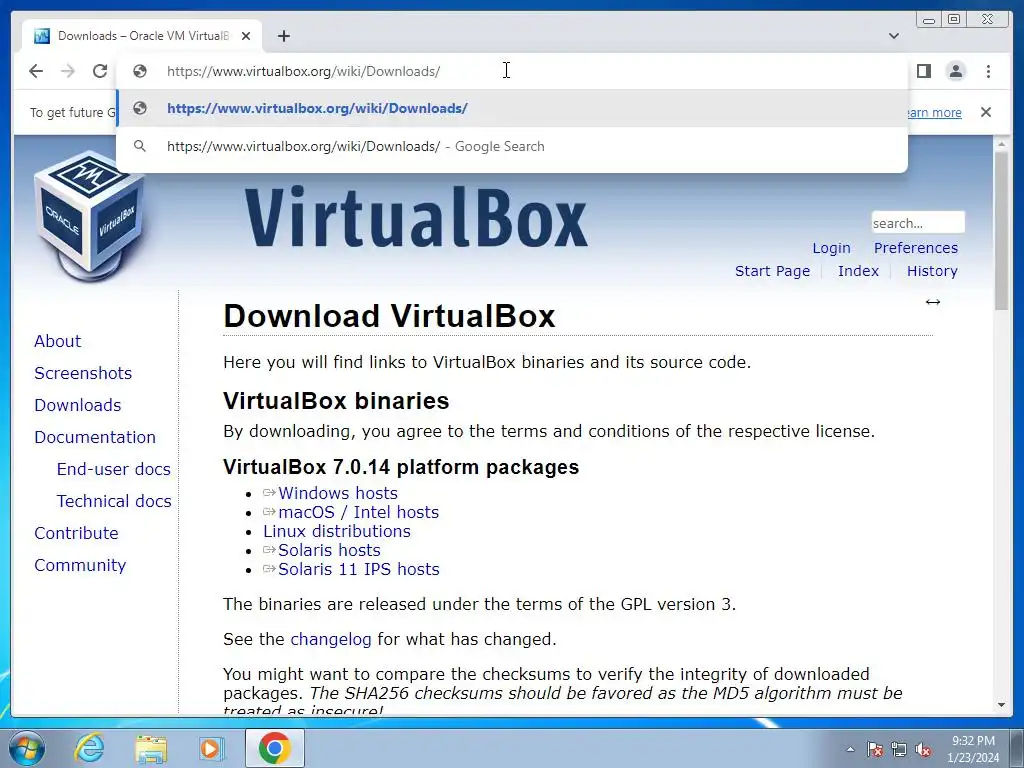Click the Solaris hosts external-link icon
Image resolution: width=1024 pixels, height=768 pixels.
coord(269,549)
